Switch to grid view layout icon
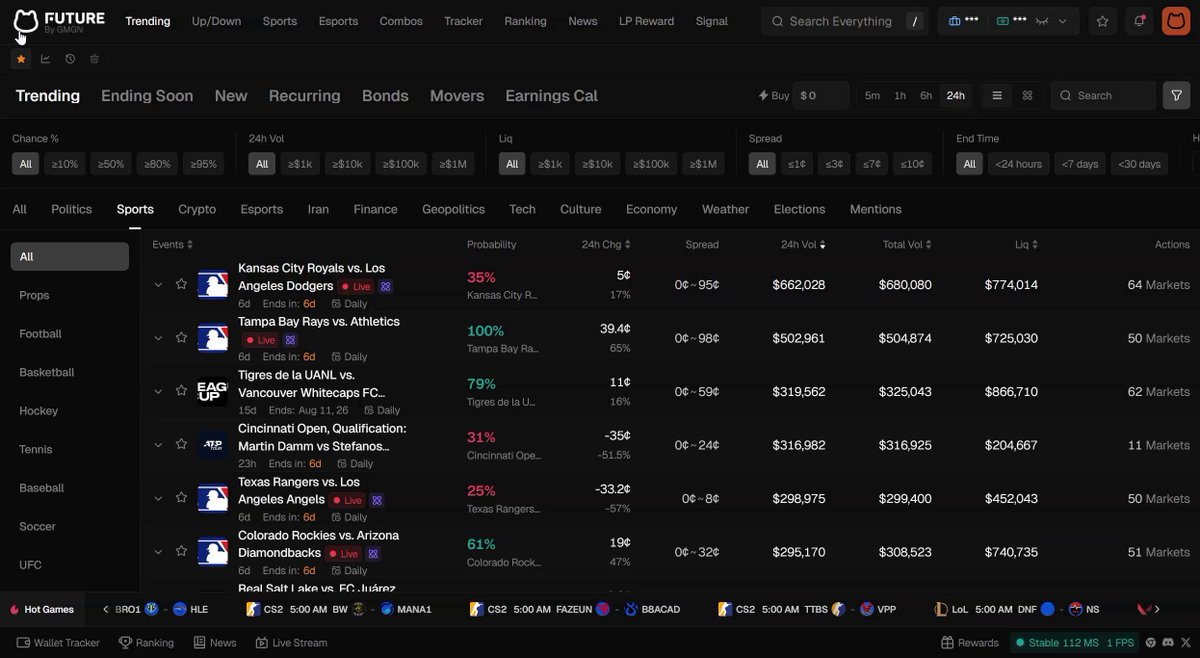Viewport: 1200px width, 658px height. [1027, 95]
